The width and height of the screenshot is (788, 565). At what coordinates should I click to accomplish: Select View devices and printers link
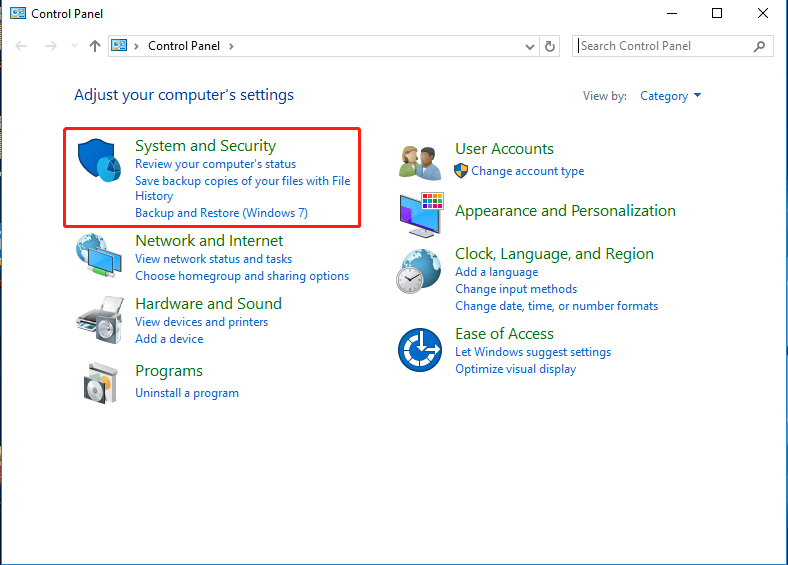tap(201, 322)
